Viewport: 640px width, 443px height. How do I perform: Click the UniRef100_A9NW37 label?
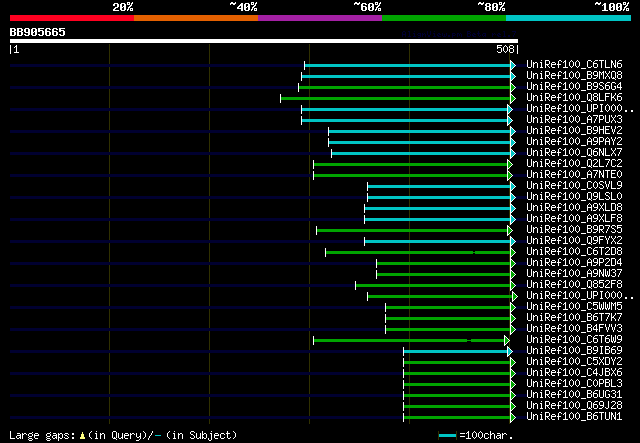tap(574, 274)
